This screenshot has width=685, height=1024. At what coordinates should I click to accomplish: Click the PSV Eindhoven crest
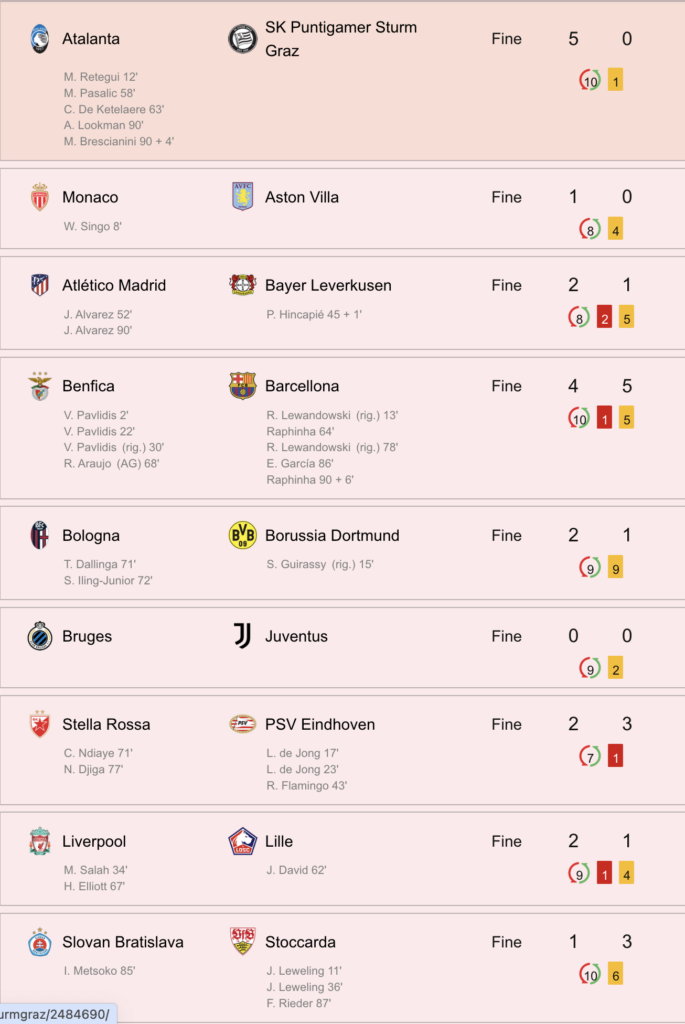coord(242,724)
